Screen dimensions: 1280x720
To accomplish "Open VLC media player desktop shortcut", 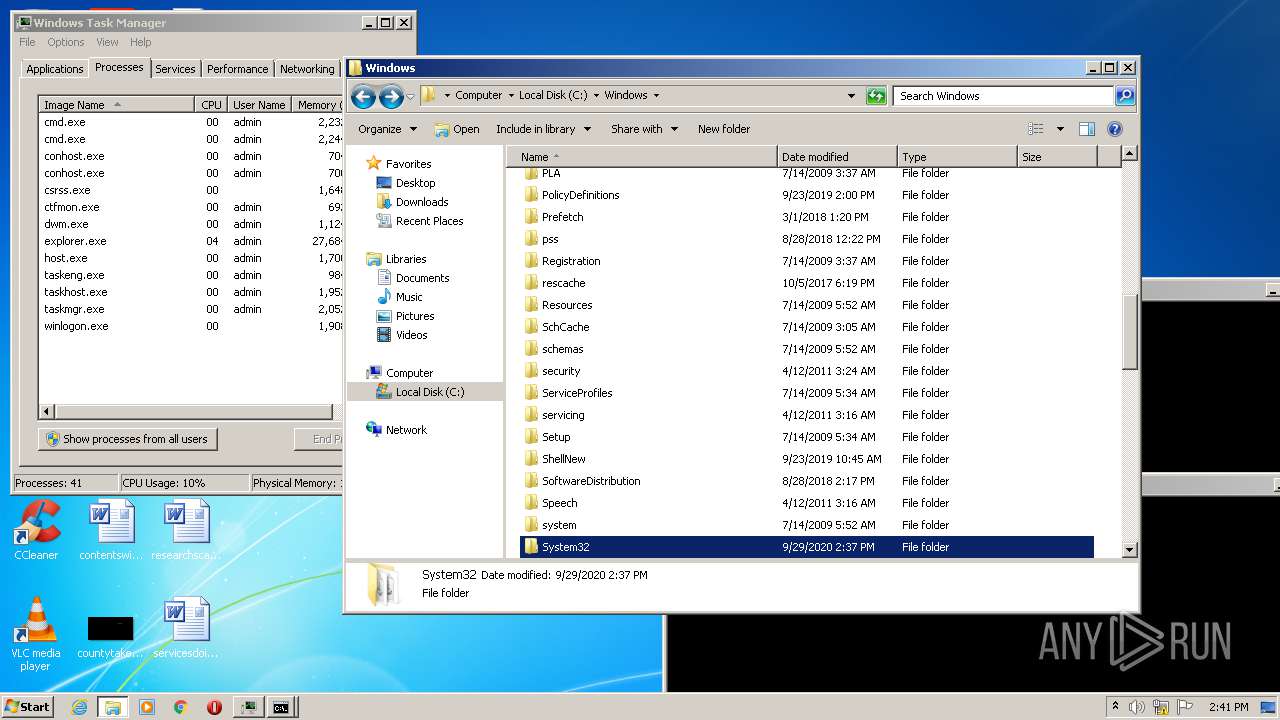I will (36, 634).
